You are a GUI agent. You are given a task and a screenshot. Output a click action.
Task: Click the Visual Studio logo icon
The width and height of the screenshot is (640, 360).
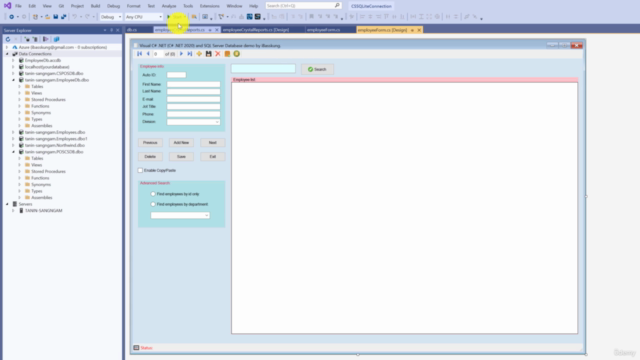pyautogui.click(x=7, y=6)
